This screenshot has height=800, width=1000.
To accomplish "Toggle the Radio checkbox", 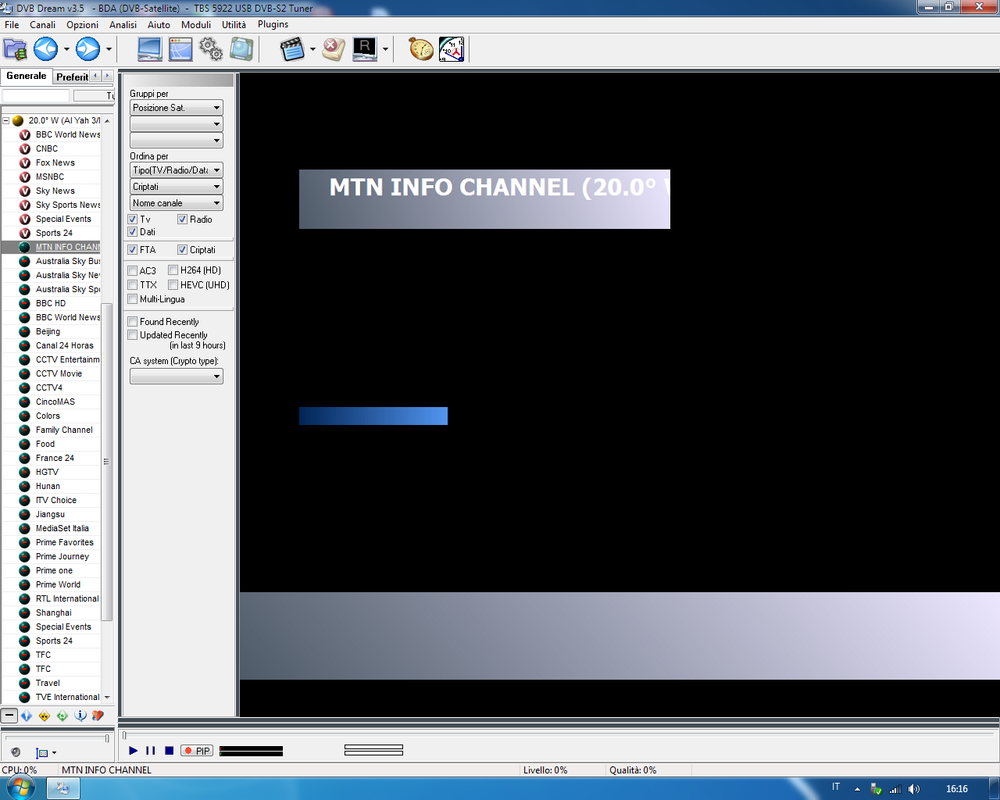I will click(182, 219).
